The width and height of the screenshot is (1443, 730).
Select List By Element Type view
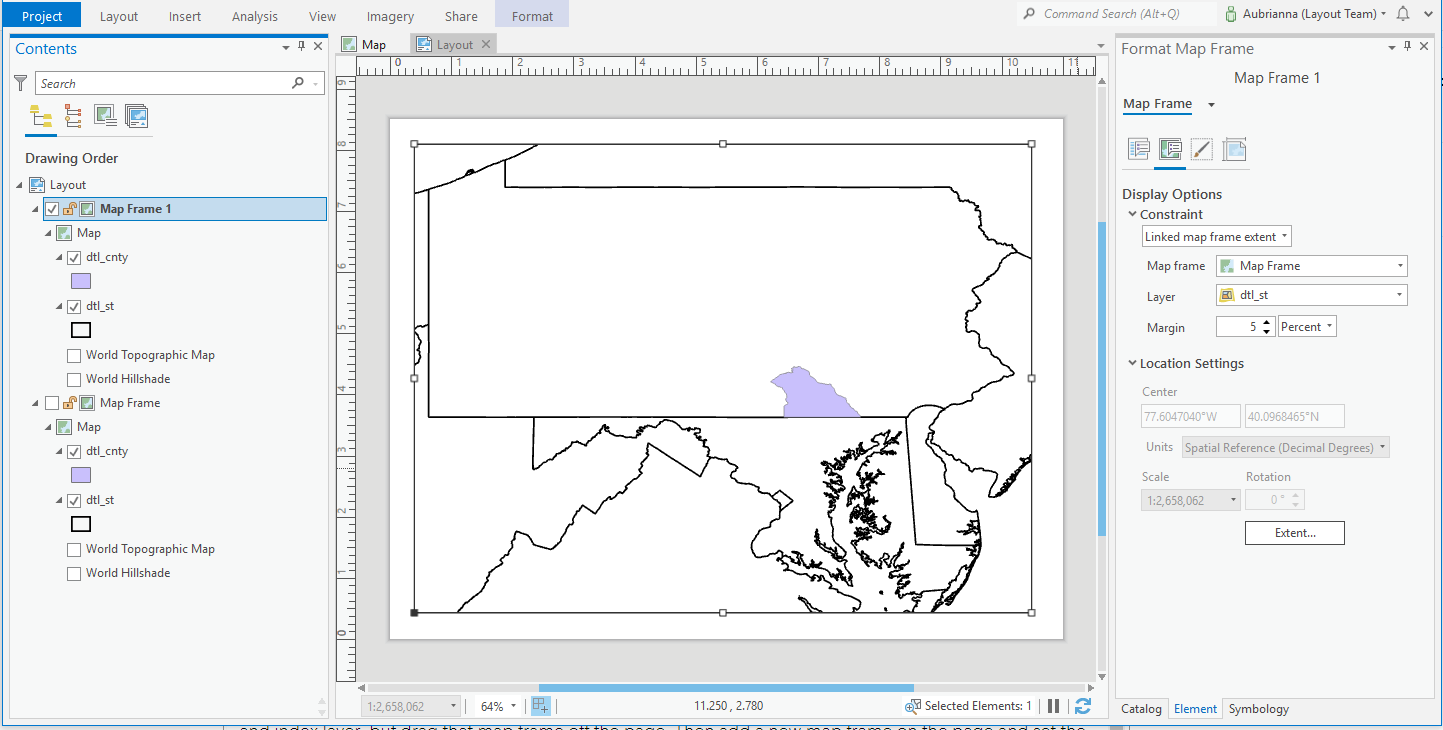(x=104, y=115)
